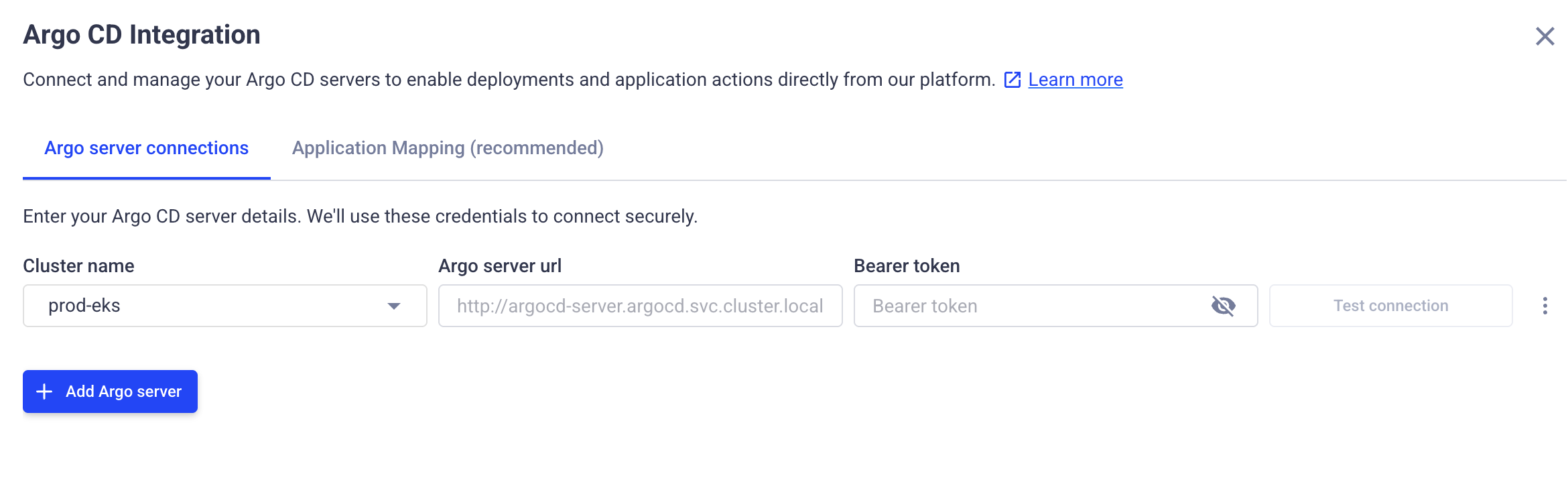
Task: Click the Test connection button
Action: pyautogui.click(x=1389, y=306)
